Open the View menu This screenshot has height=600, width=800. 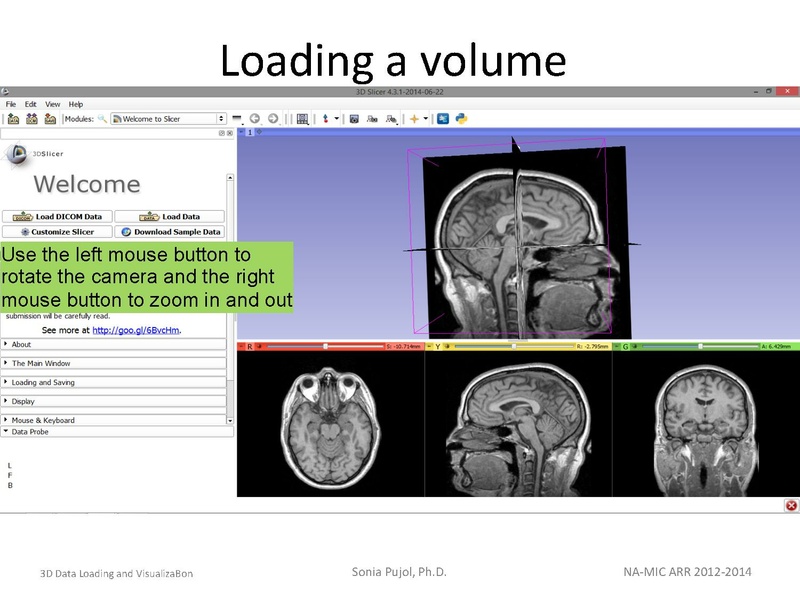pyautogui.click(x=53, y=104)
